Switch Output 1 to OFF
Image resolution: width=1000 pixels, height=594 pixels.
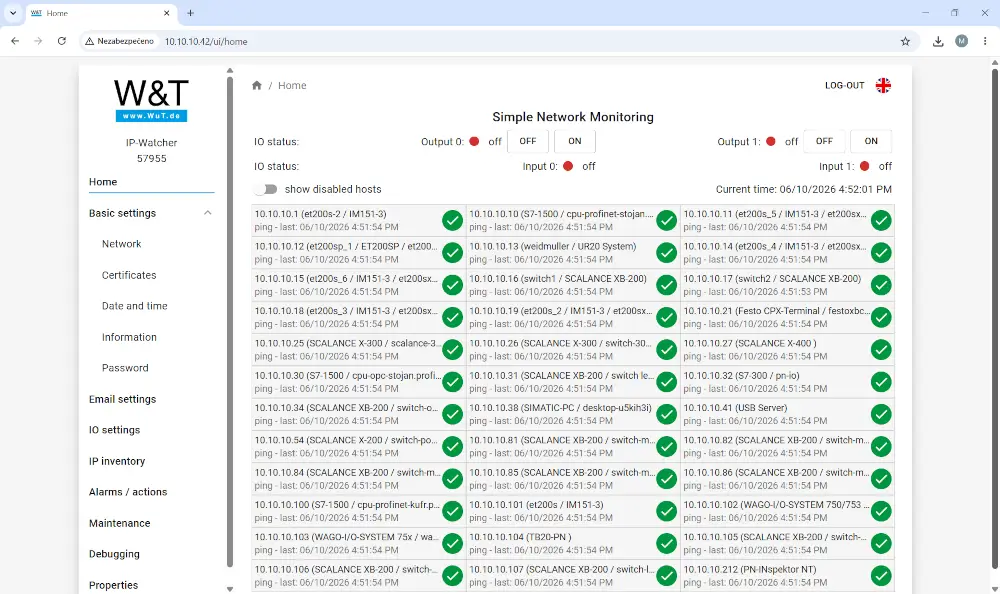[824, 141]
